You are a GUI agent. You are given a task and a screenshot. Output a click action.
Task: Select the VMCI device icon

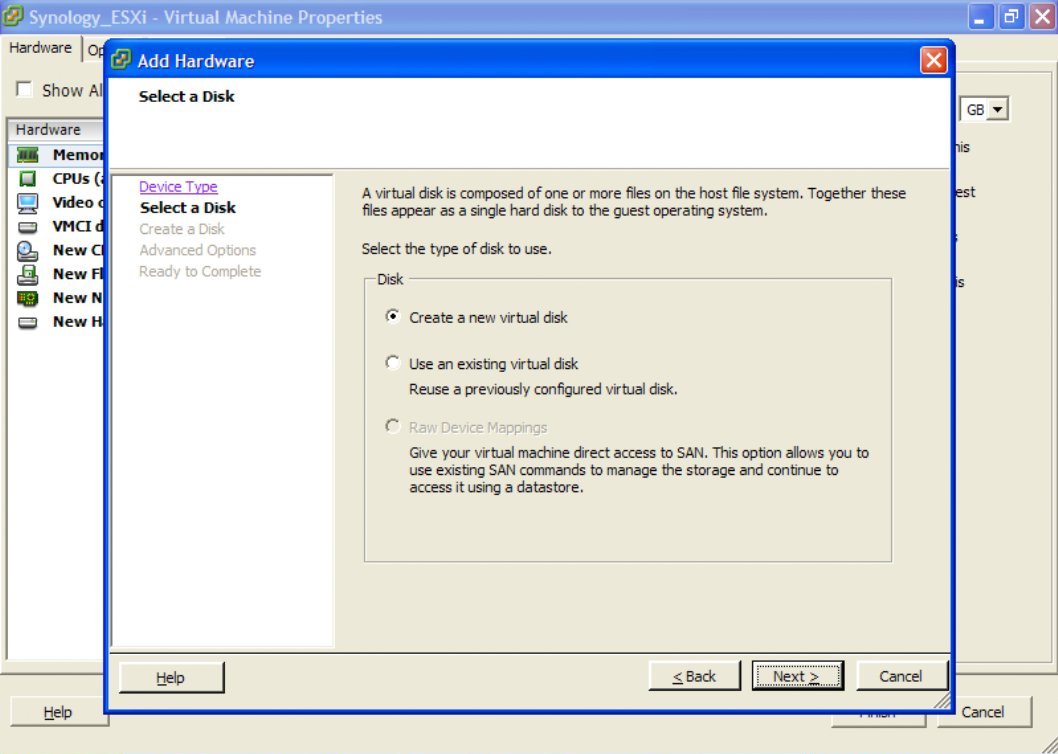(x=28, y=227)
